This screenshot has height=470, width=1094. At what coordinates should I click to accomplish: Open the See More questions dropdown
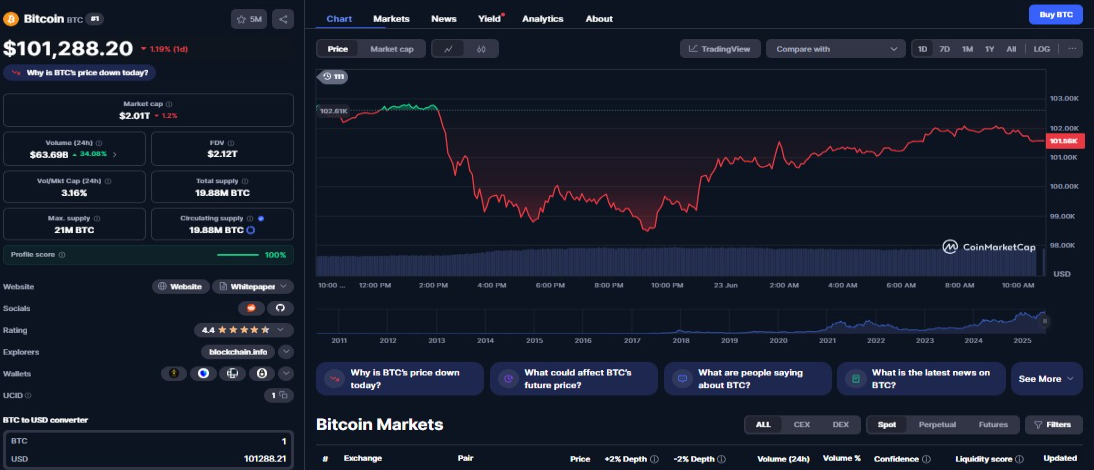click(x=1047, y=379)
